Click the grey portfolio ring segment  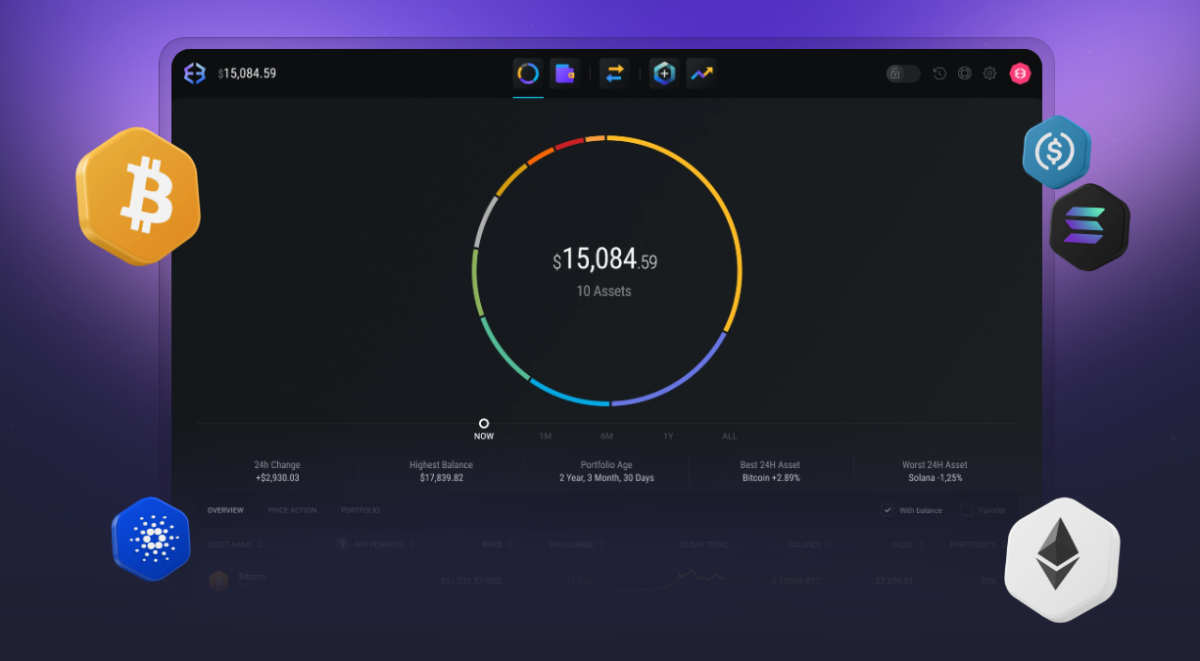[x=483, y=222]
